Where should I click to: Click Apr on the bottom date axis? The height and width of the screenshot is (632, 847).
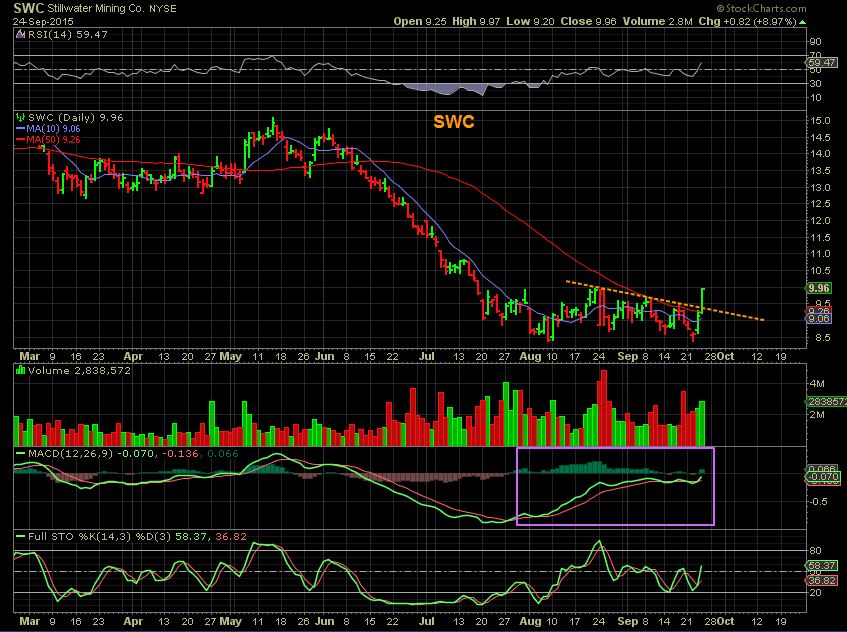[x=133, y=621]
